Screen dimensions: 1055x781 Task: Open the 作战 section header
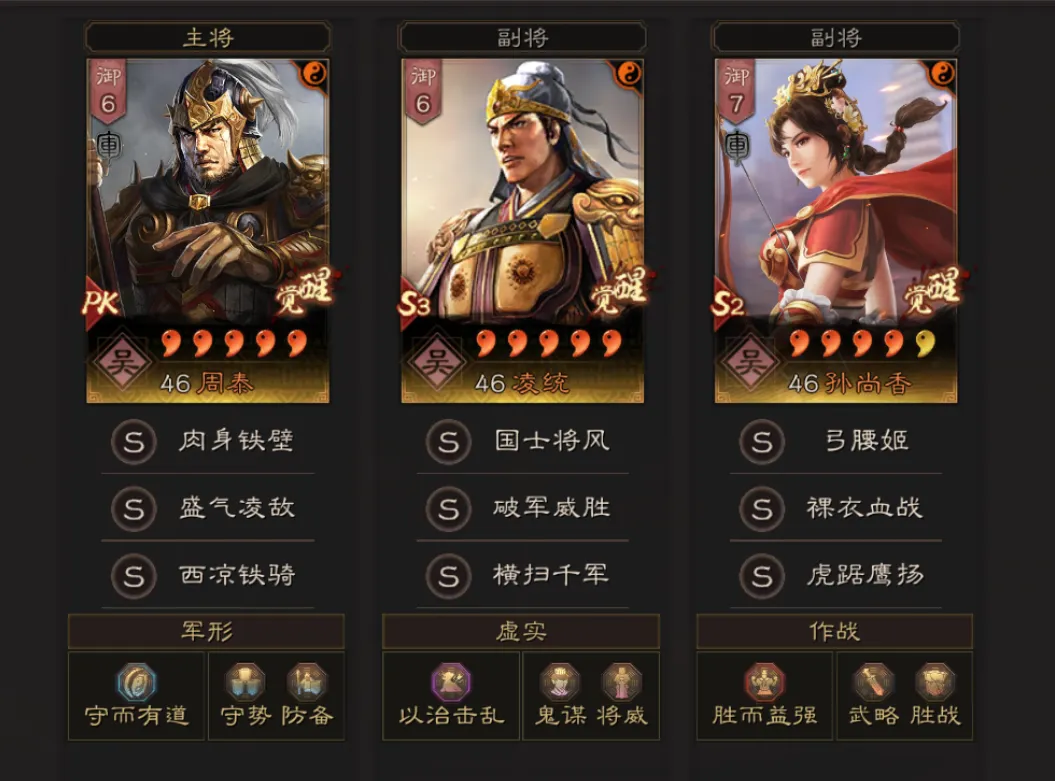click(834, 631)
